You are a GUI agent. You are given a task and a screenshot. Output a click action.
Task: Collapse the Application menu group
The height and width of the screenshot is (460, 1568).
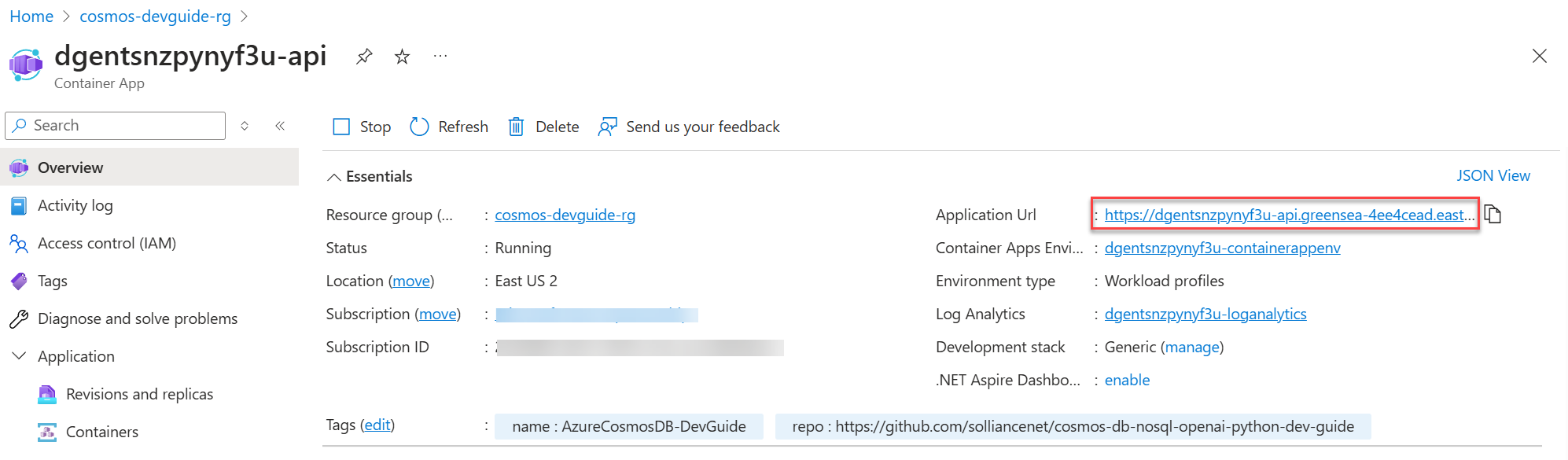click(x=19, y=356)
